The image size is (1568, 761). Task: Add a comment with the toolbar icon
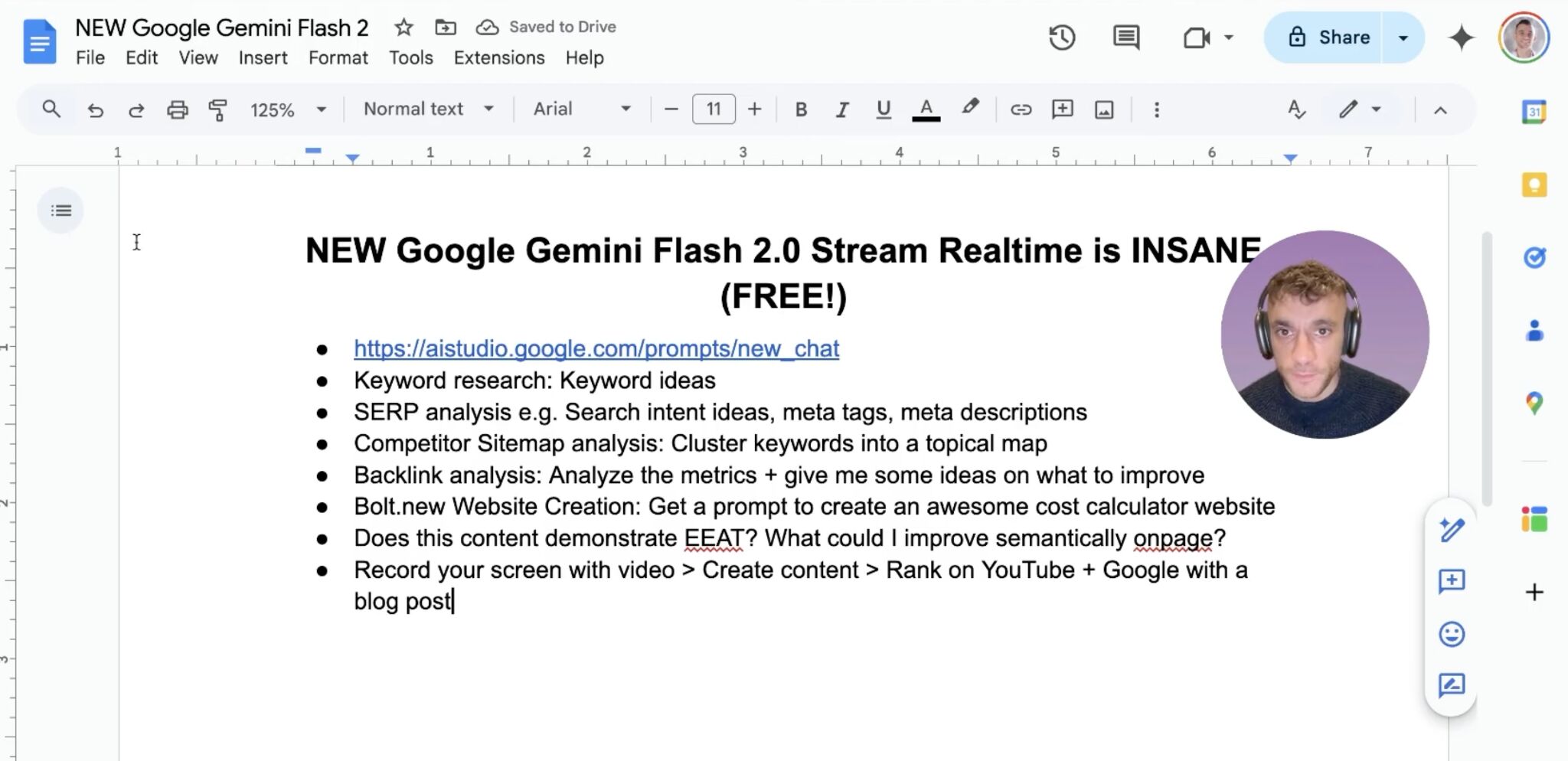[1063, 109]
